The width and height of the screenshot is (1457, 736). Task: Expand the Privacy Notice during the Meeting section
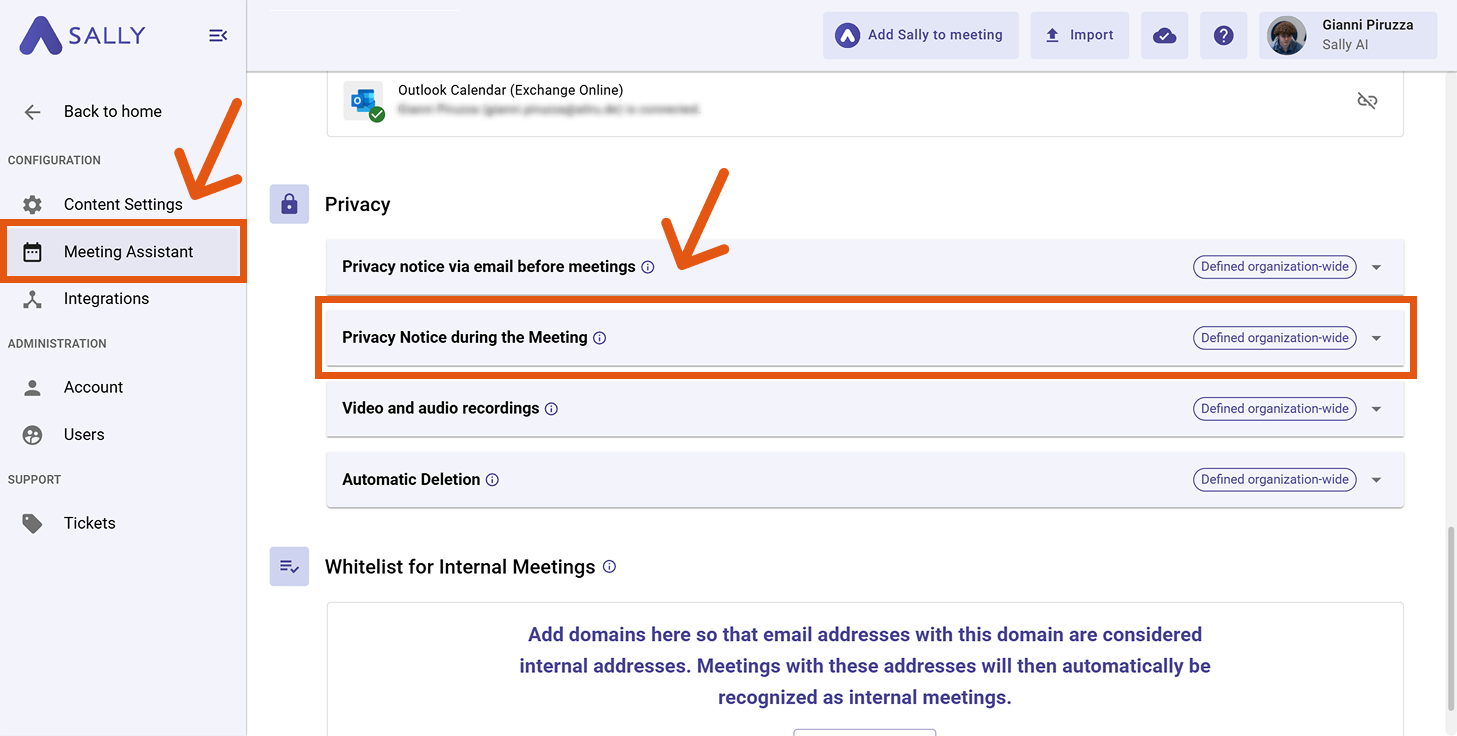1377,337
